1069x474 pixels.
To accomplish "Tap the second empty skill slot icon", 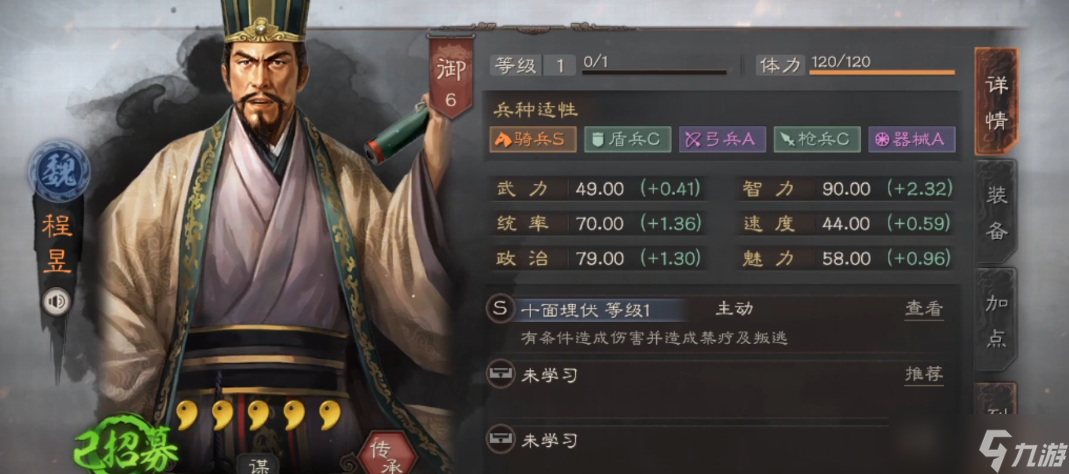I will pos(500,440).
